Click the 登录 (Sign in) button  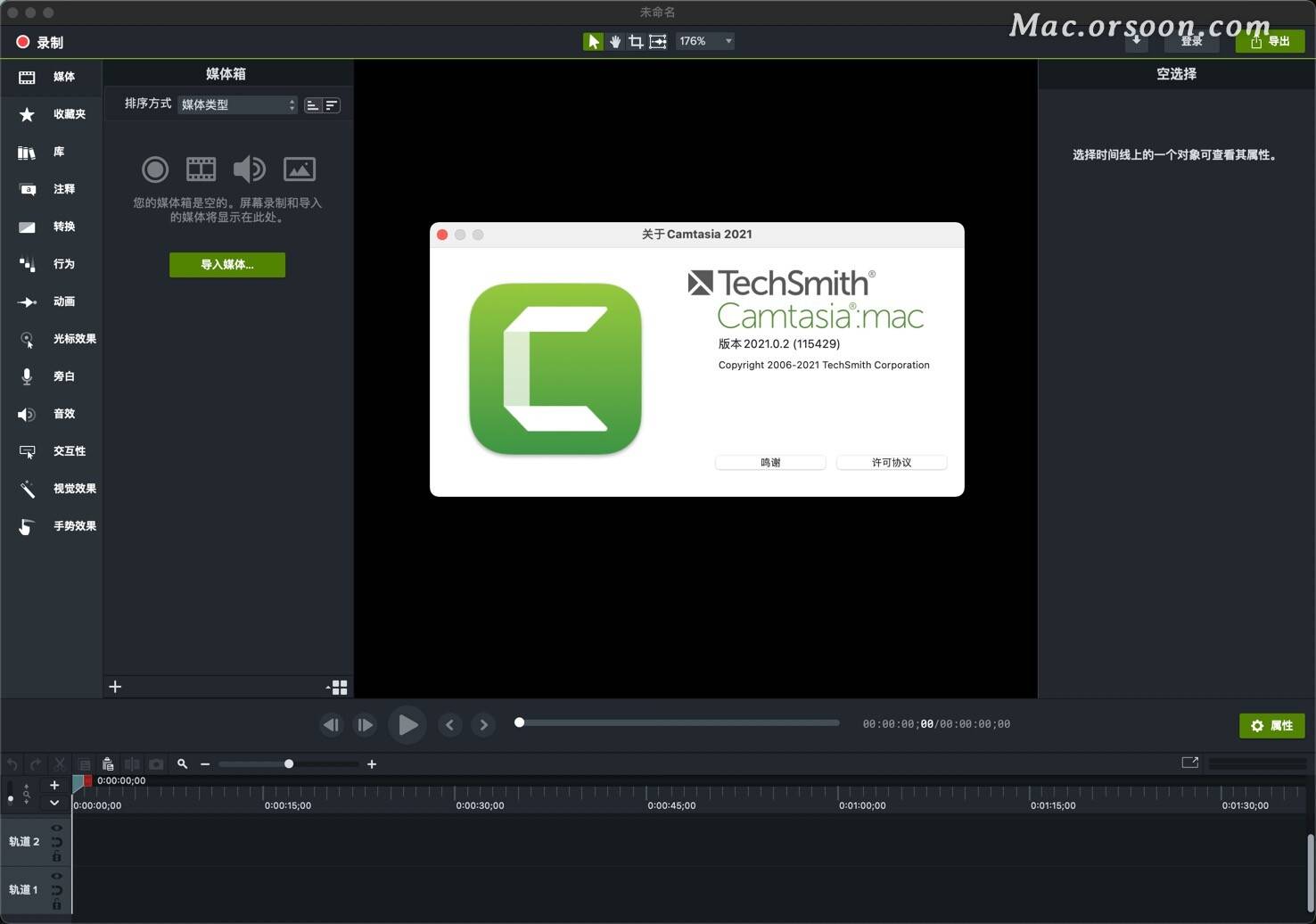1191,41
